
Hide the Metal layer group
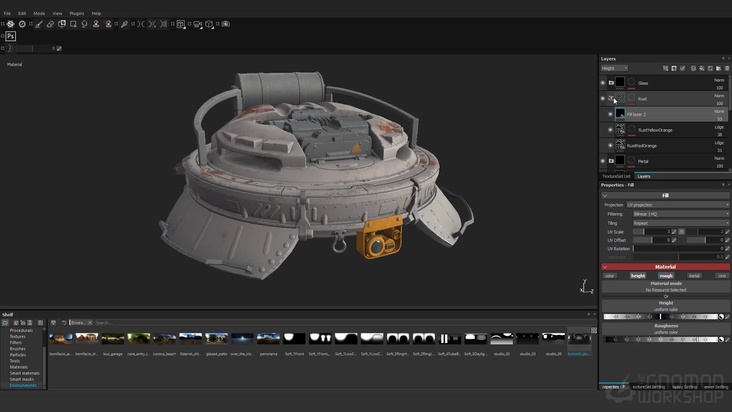click(603, 161)
